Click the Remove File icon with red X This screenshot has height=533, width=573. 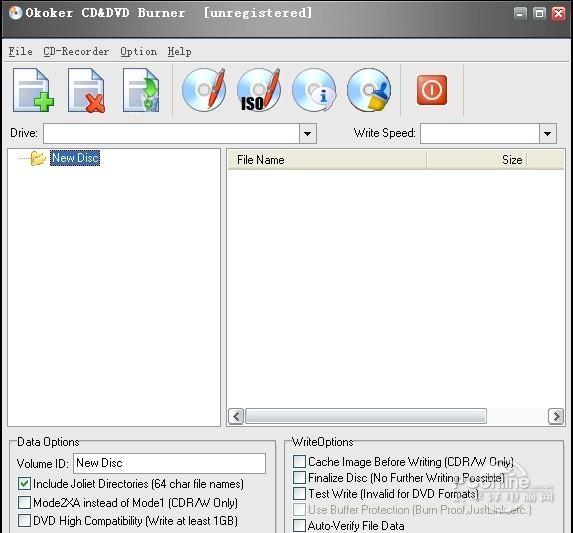[x=87, y=90]
